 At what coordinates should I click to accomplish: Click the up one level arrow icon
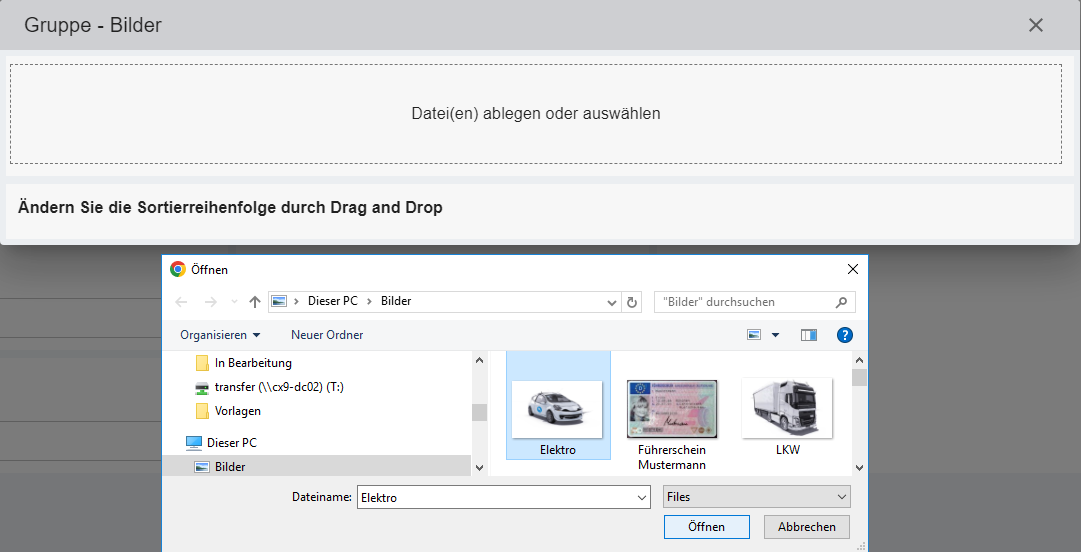255,302
